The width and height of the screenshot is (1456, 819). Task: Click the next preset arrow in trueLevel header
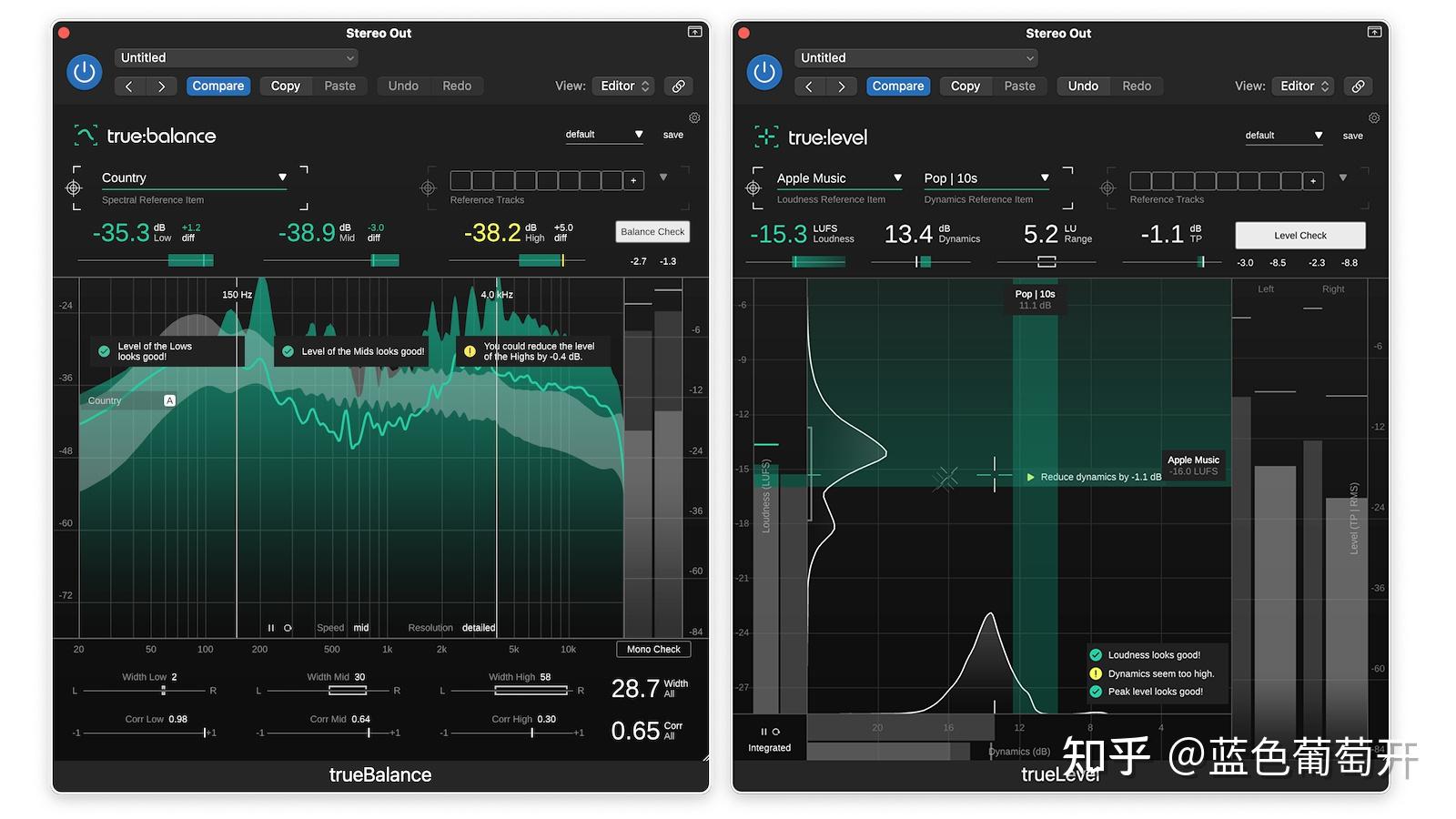coord(841,86)
